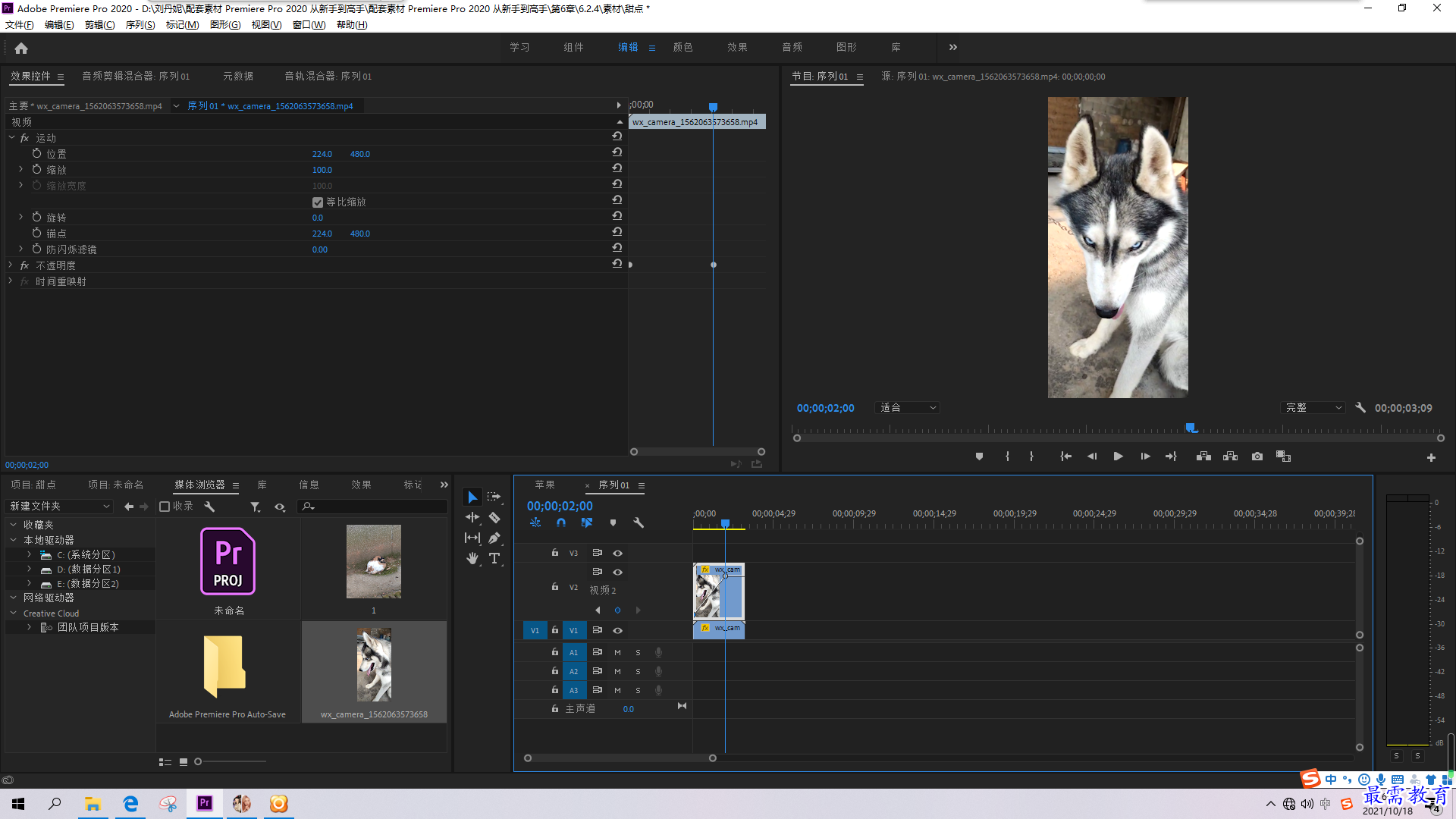
Task: Open the Fit zoom level dropdown
Action: pyautogui.click(x=908, y=408)
